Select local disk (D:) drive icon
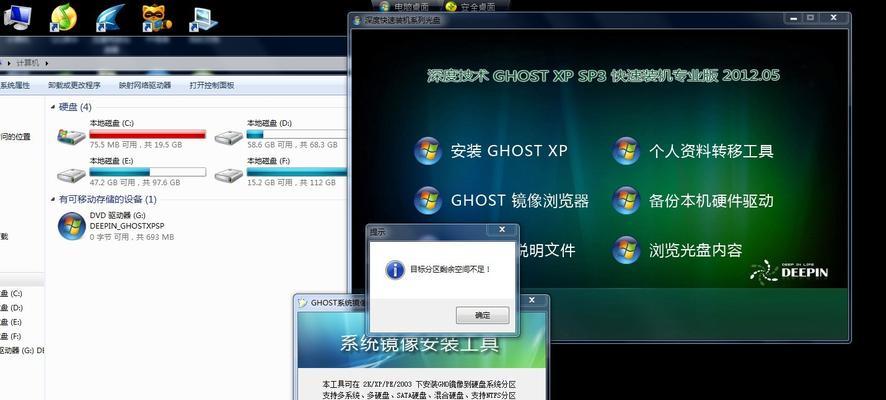 (228, 136)
